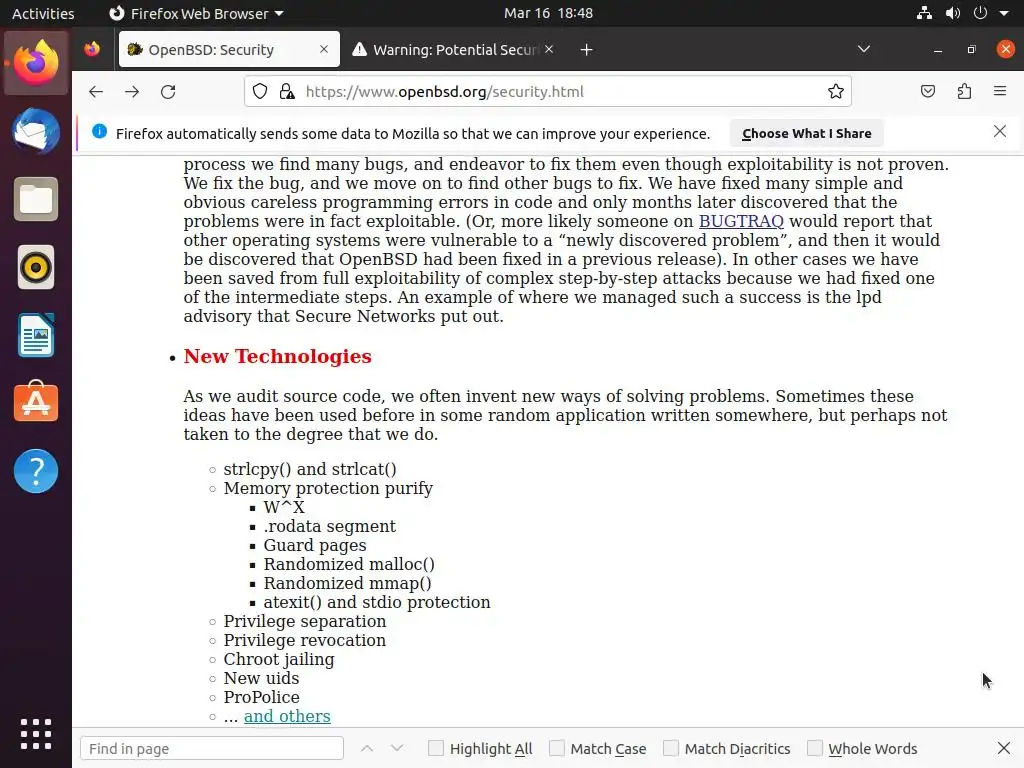Save page to Pocket
Image resolution: width=1024 pixels, height=768 pixels.
point(928,91)
